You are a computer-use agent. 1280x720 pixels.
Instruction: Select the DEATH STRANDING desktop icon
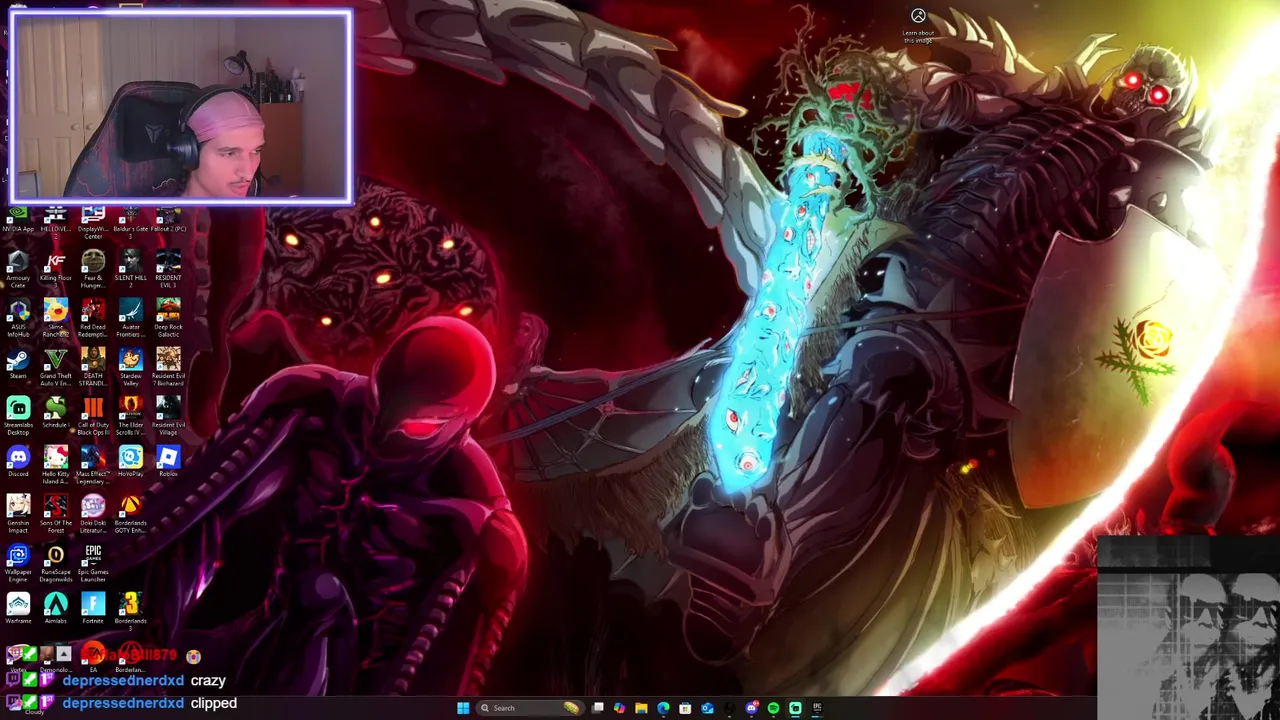click(x=93, y=366)
